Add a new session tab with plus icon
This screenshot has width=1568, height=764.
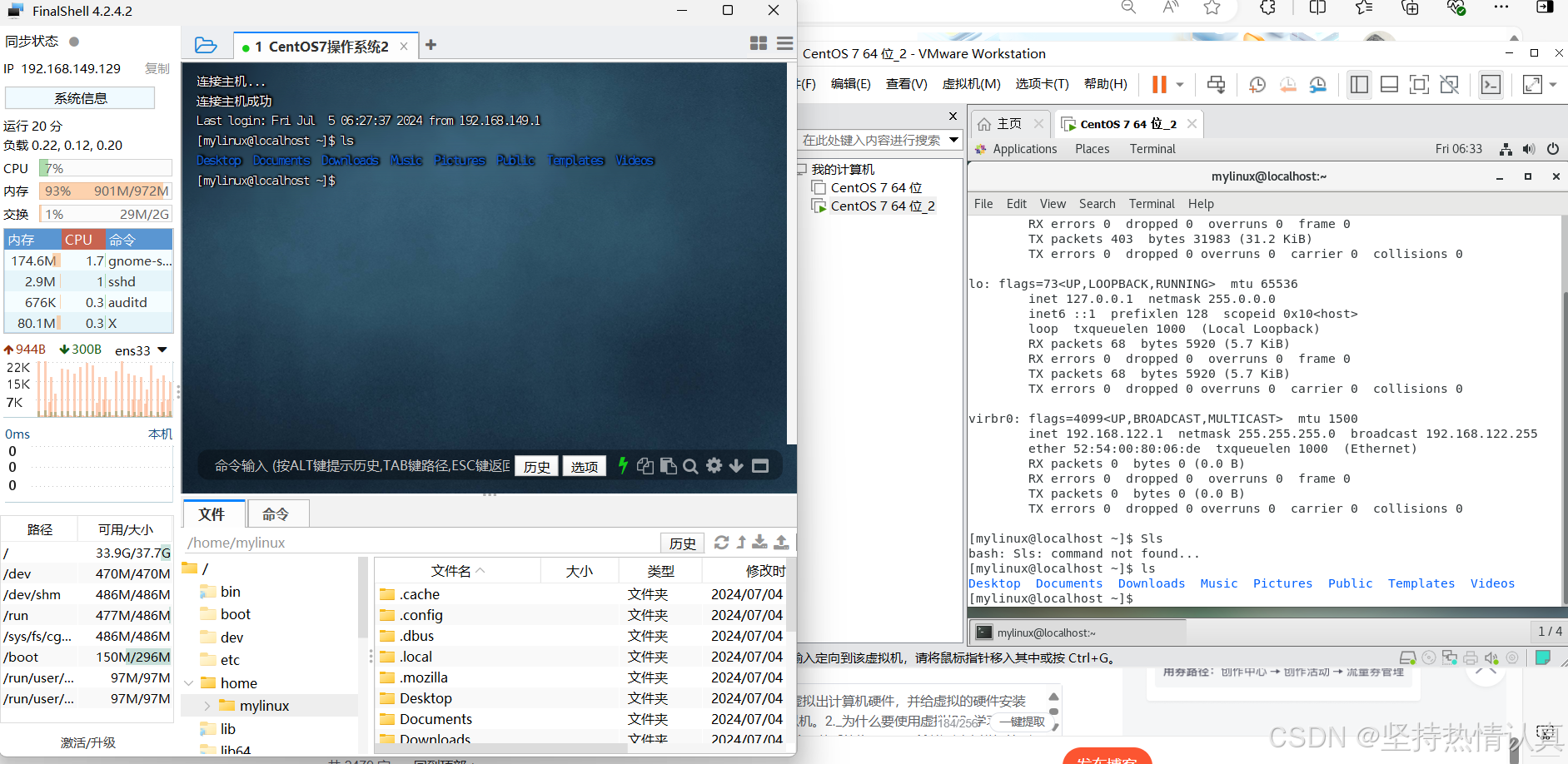coord(431,45)
